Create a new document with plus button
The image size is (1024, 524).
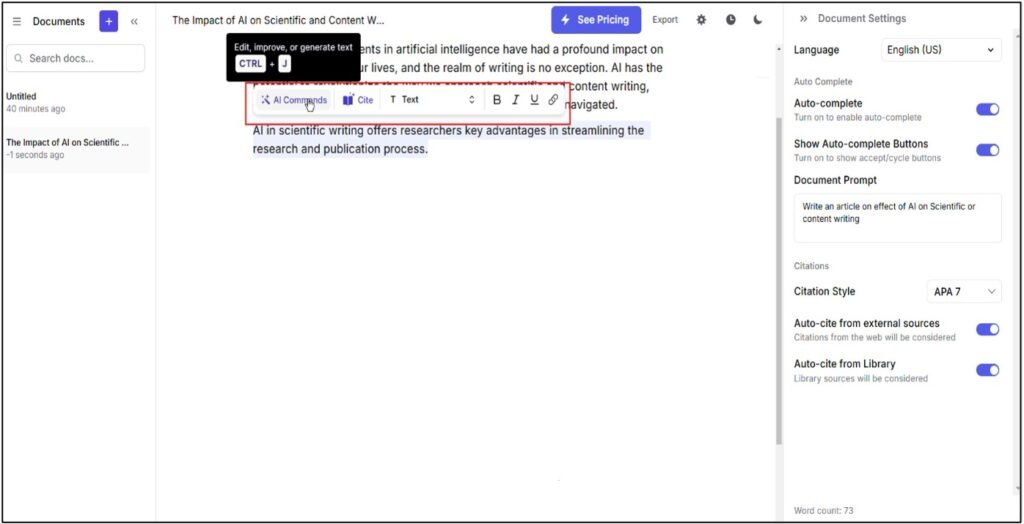[x=108, y=21]
